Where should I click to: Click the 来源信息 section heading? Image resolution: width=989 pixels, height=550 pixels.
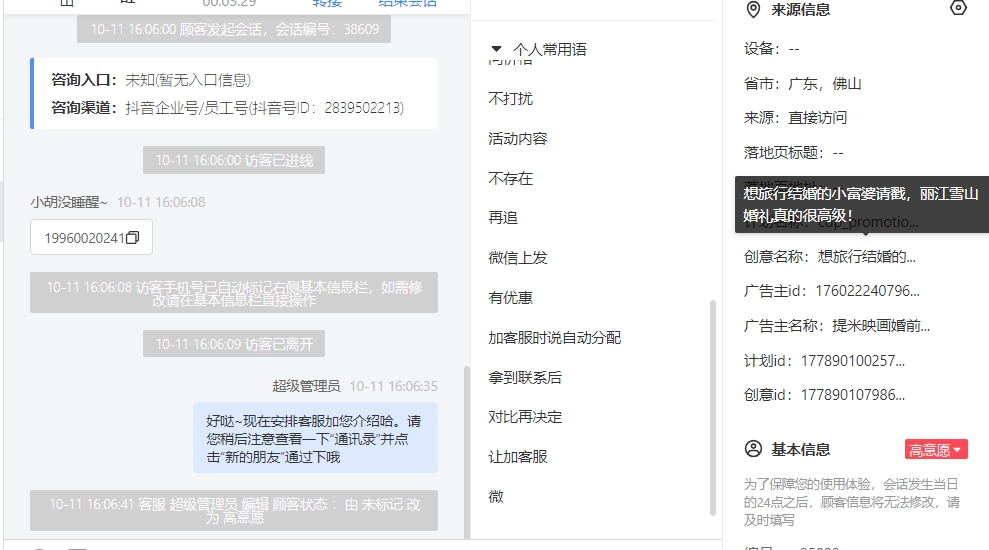[800, 9]
